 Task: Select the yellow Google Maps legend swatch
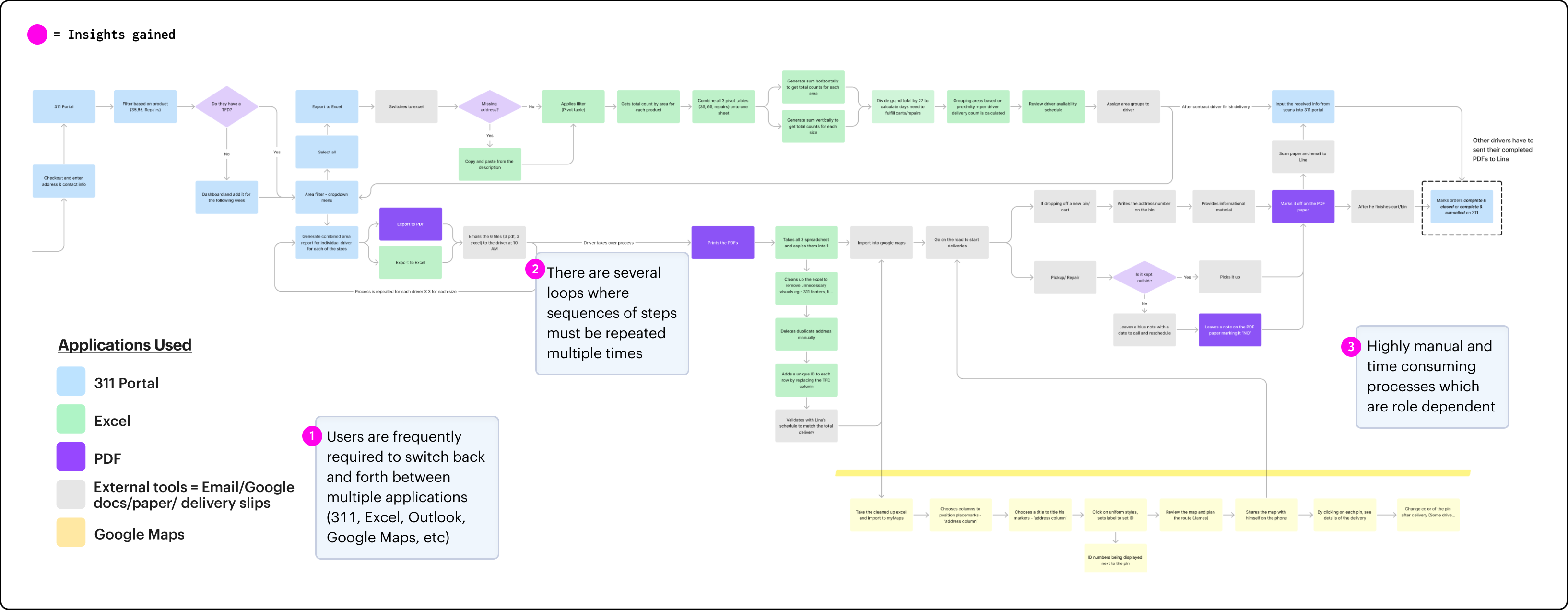click(71, 532)
